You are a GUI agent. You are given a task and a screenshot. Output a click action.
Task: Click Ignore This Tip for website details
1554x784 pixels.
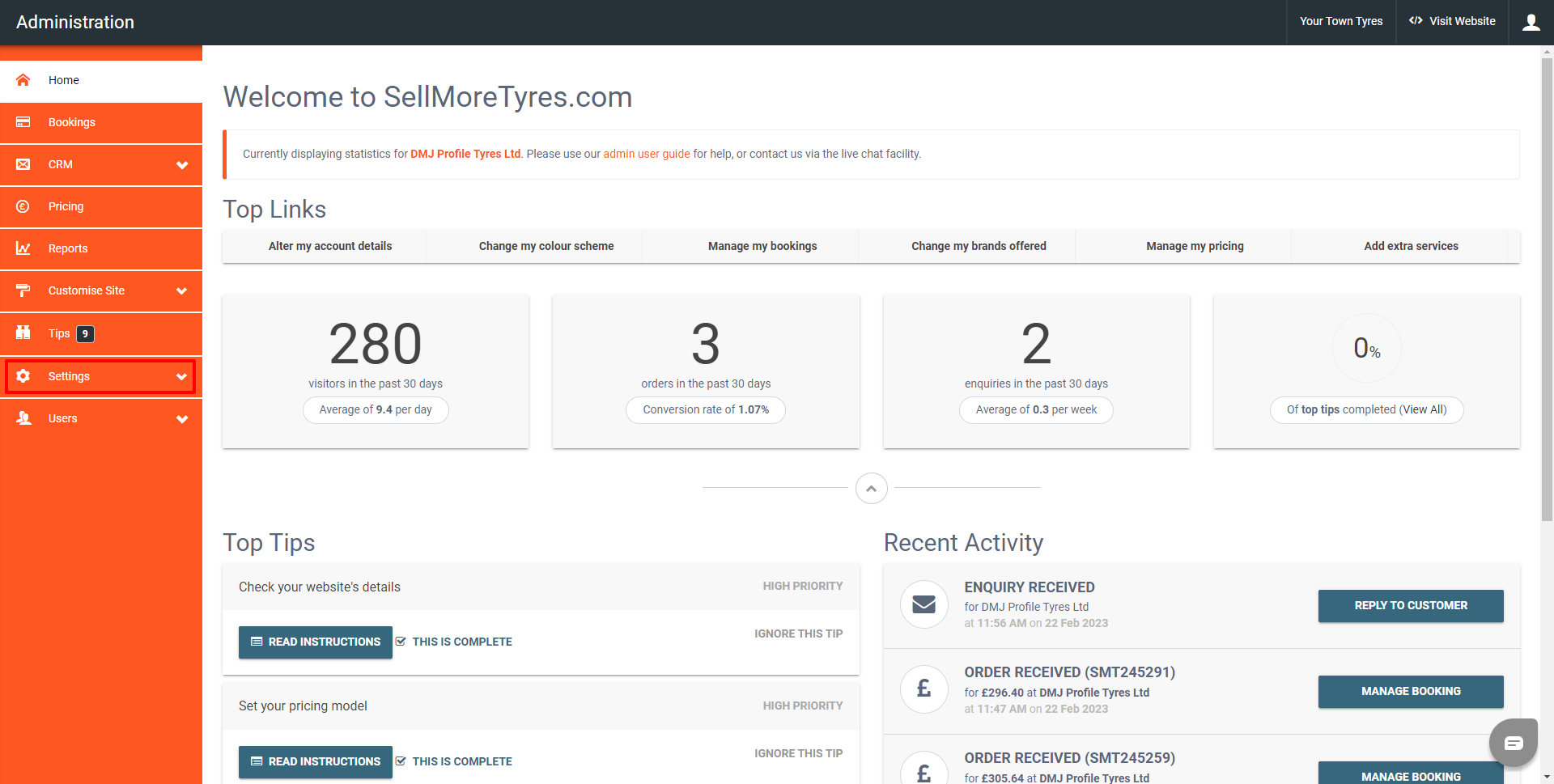798,634
